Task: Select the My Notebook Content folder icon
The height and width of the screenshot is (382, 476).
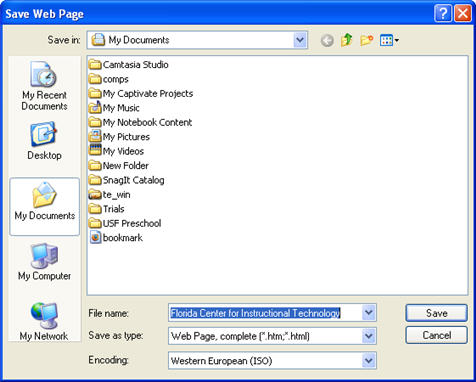Action: (x=95, y=122)
